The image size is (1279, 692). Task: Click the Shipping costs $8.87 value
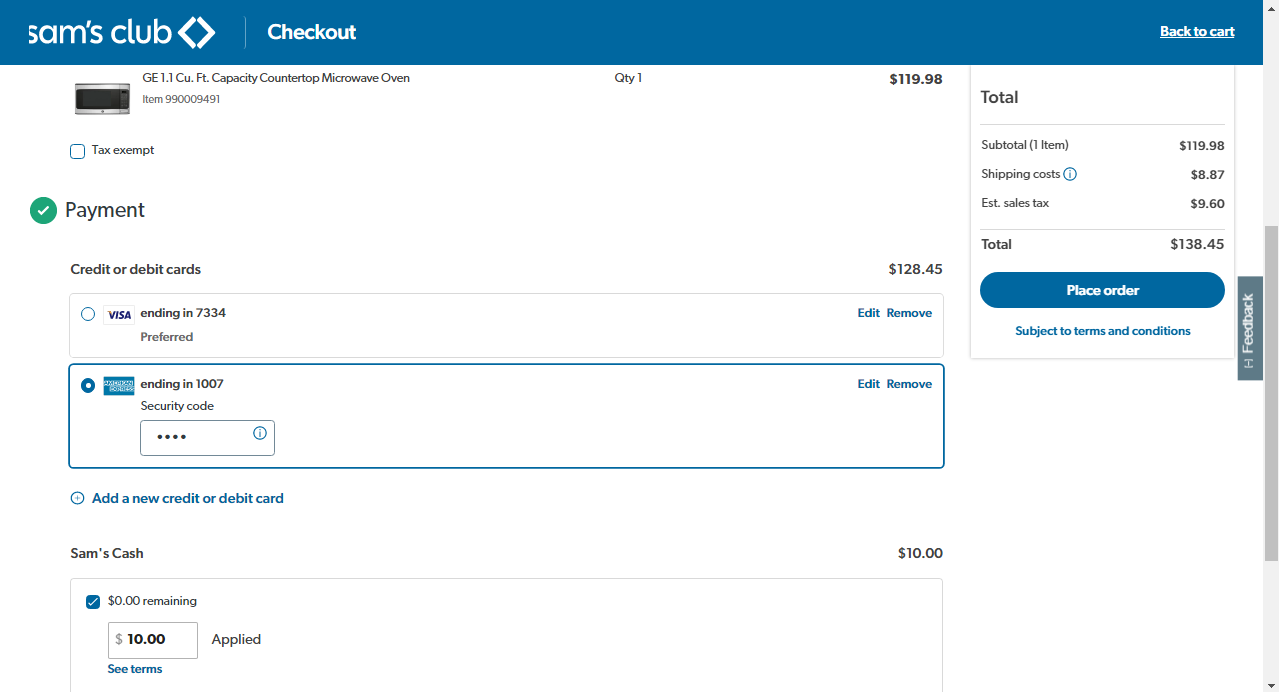tap(1207, 175)
